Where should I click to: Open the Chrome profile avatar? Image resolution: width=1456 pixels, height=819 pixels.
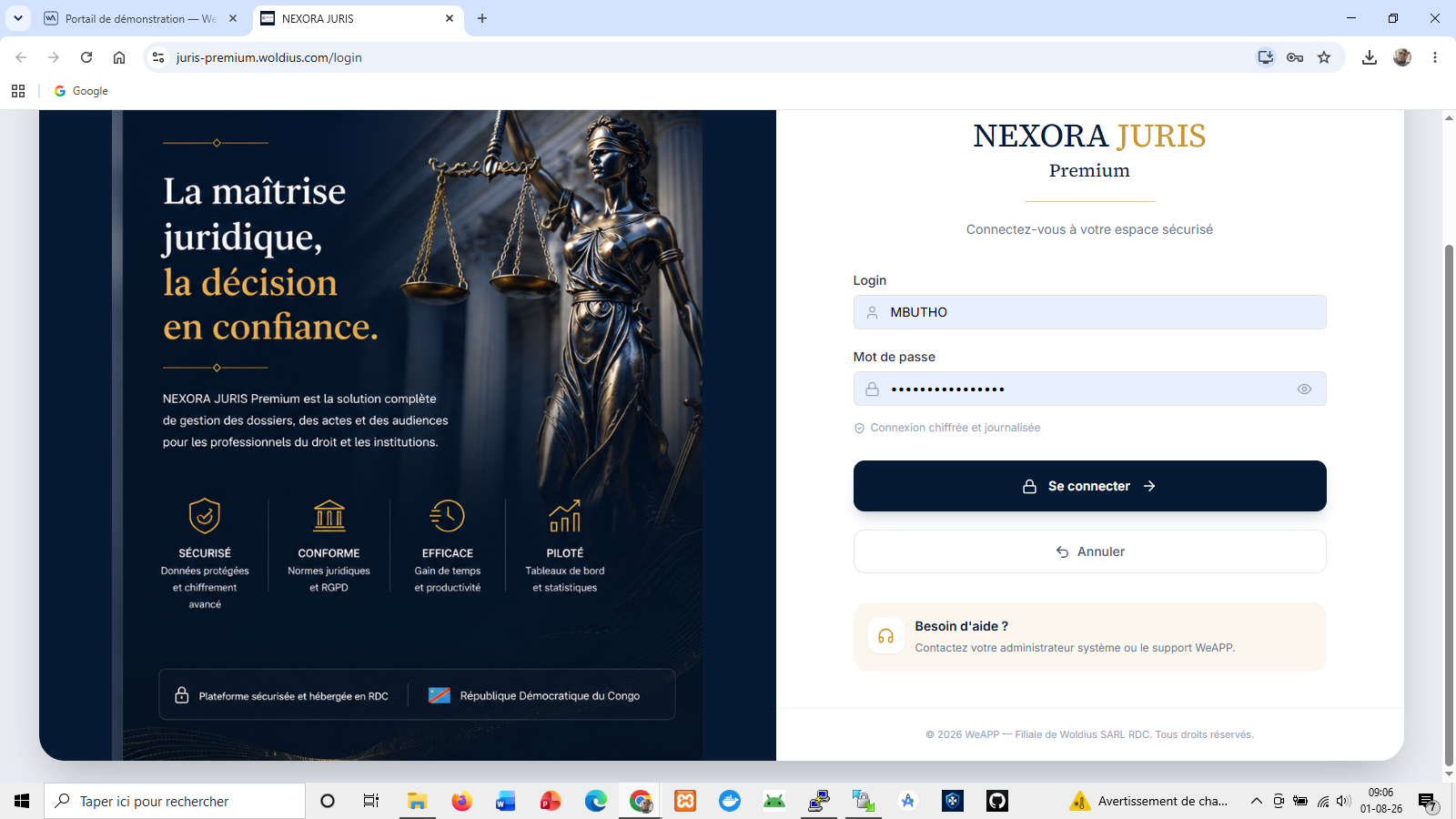1402,57
